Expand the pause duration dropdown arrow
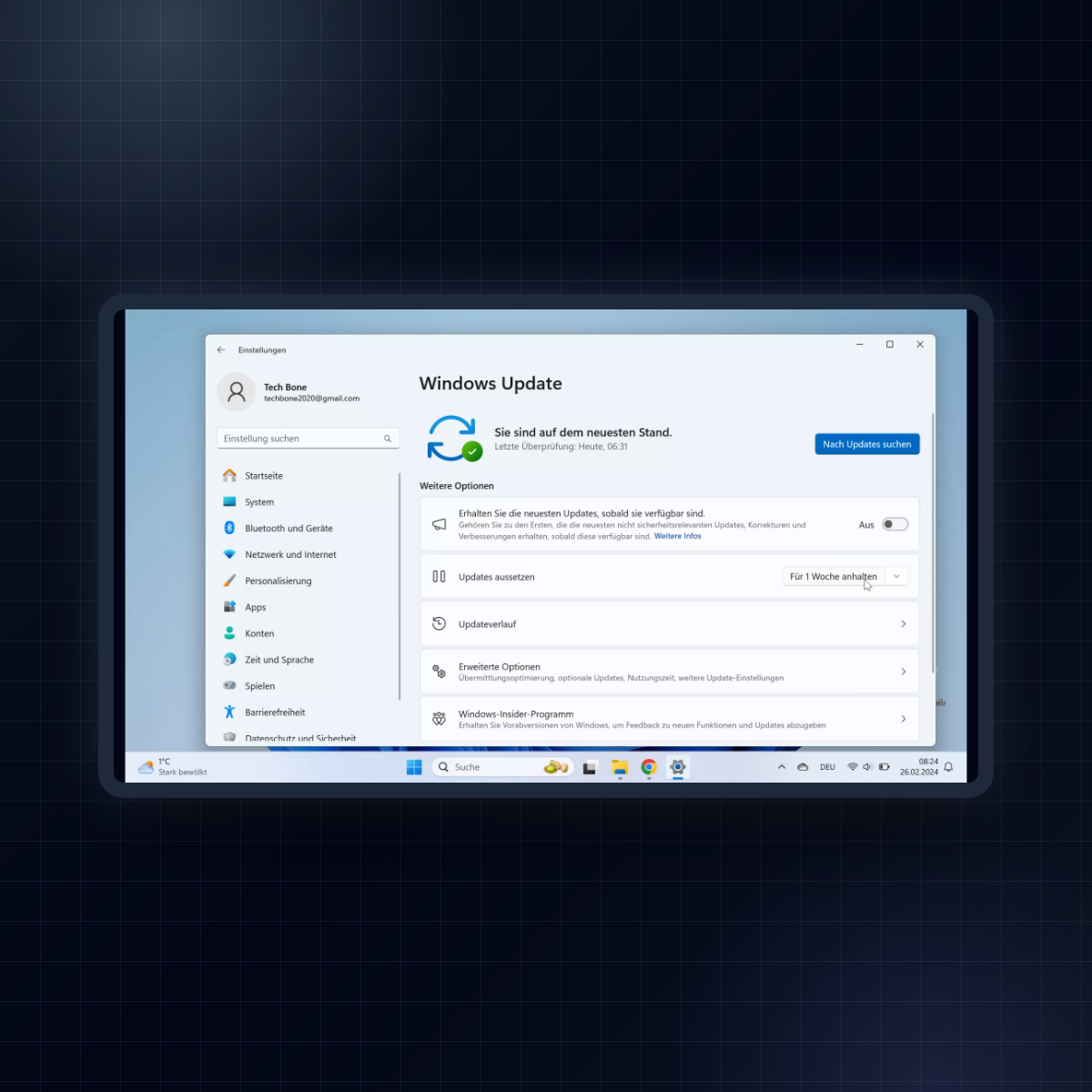1092x1092 pixels. pos(896,577)
